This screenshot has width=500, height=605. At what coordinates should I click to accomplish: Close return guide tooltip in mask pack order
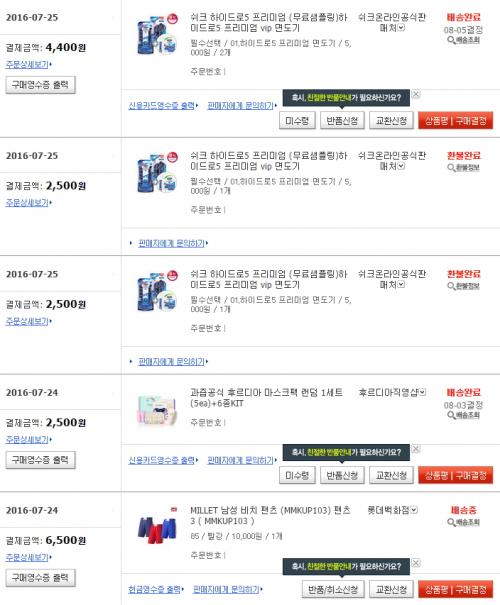point(416,449)
